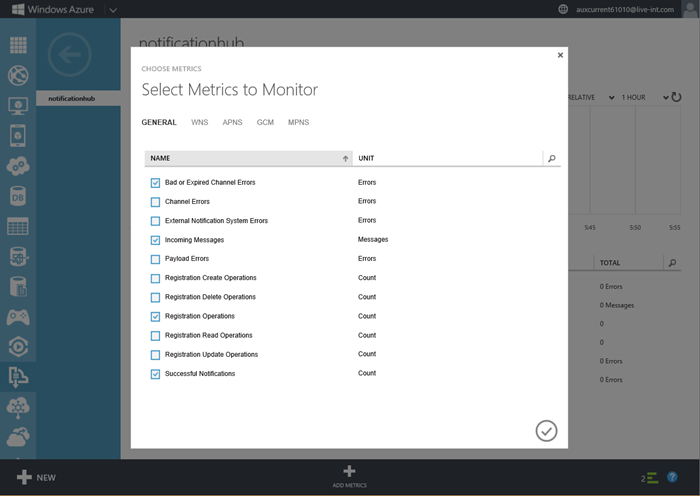The image size is (700, 496).
Task: Check Registration Delete Operations
Action: pos(155,297)
